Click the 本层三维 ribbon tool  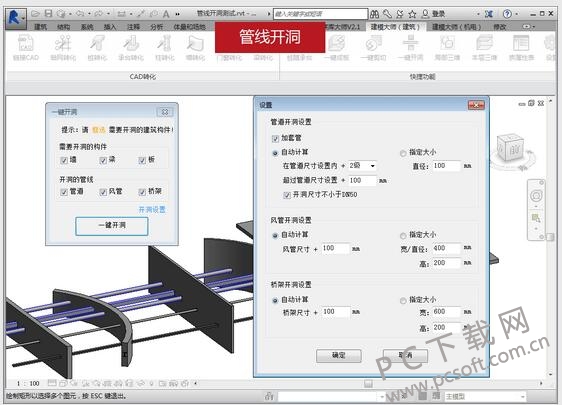[485, 48]
